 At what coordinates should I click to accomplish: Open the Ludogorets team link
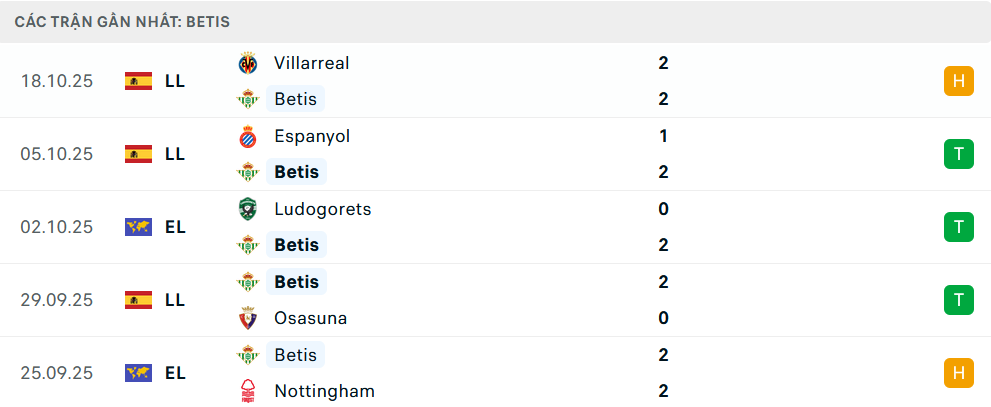pyautogui.click(x=322, y=209)
